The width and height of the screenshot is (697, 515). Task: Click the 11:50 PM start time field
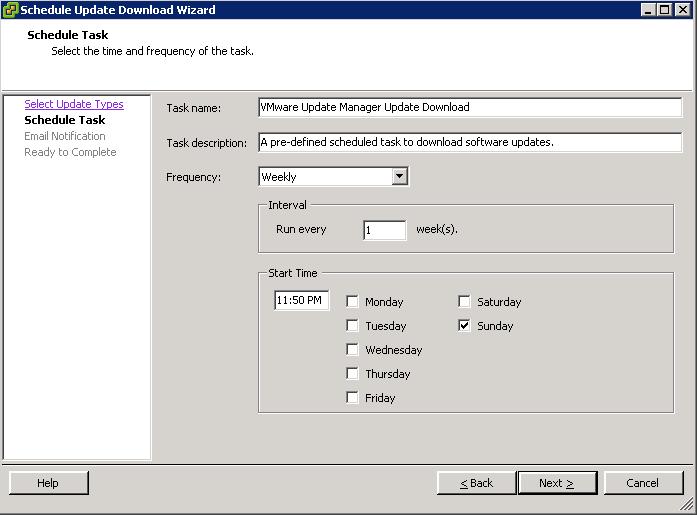301,300
